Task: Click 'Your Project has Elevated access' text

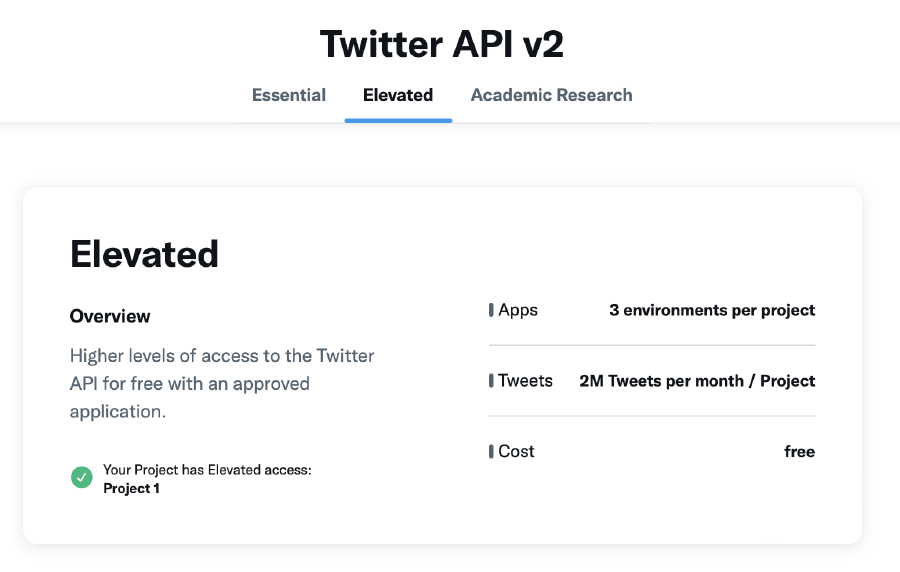Action: tap(207, 470)
